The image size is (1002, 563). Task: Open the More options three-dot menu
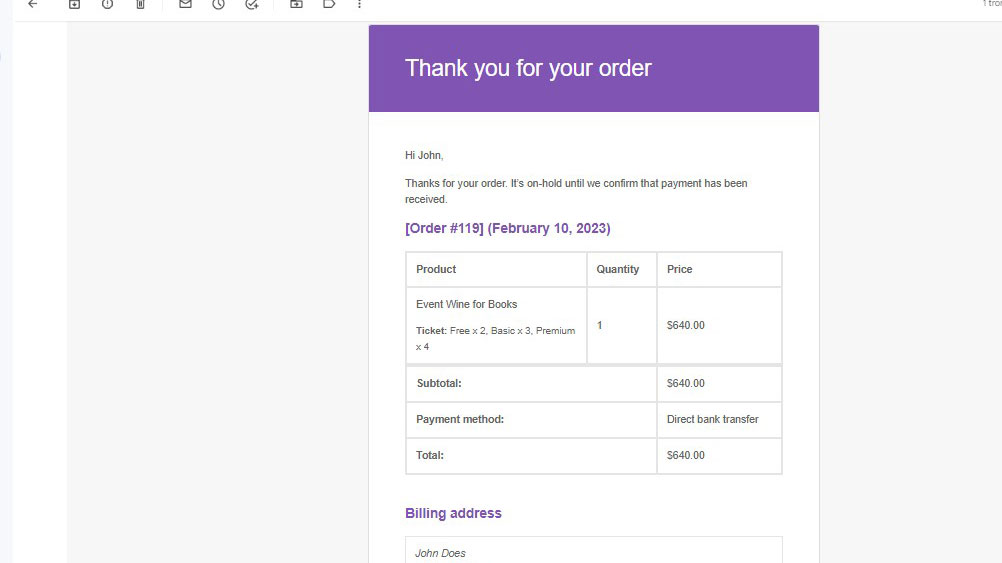360,5
